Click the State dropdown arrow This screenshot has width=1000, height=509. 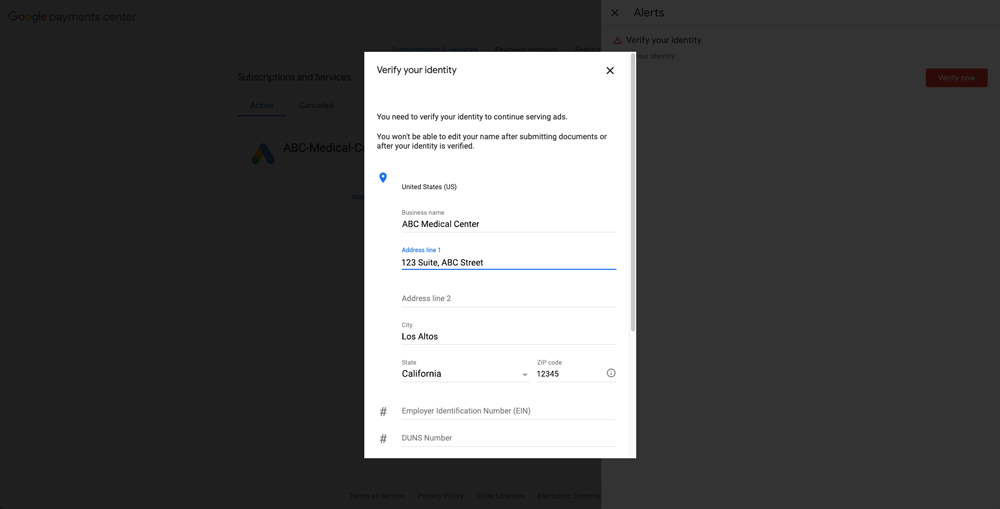pos(525,374)
